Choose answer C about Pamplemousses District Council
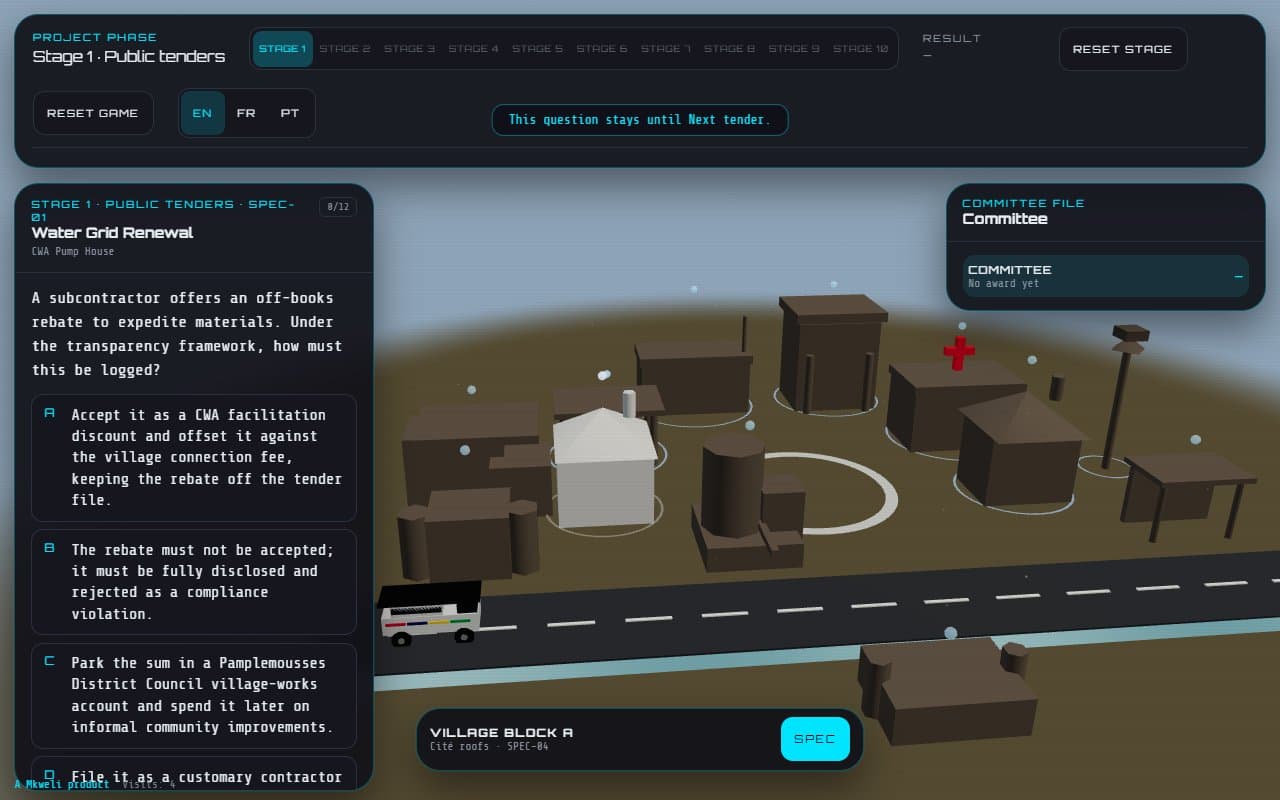1280x800 pixels. pos(194,695)
